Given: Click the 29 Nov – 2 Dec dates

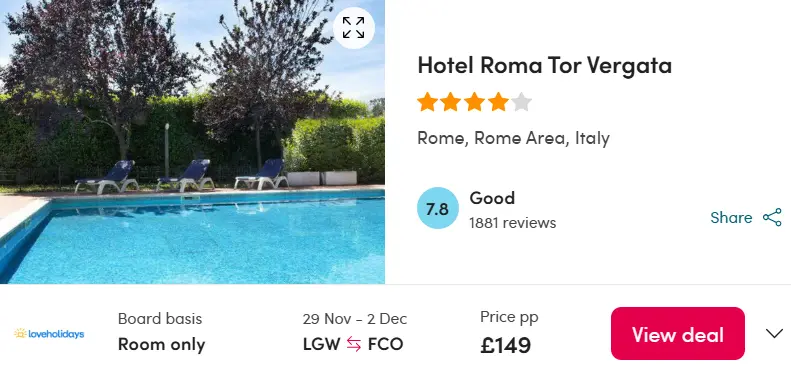Looking at the screenshot, I should click(355, 319).
